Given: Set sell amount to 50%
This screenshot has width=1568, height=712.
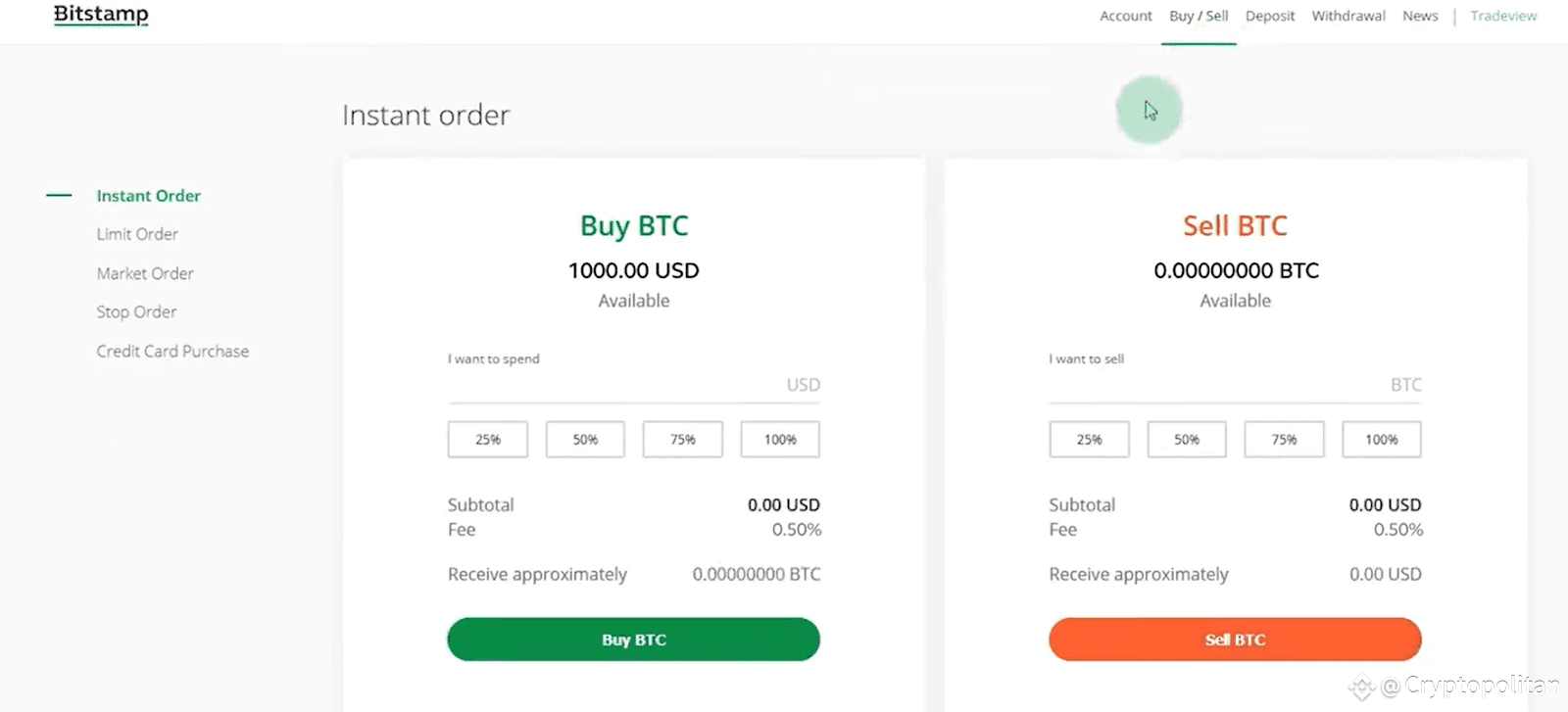Looking at the screenshot, I should (1187, 440).
